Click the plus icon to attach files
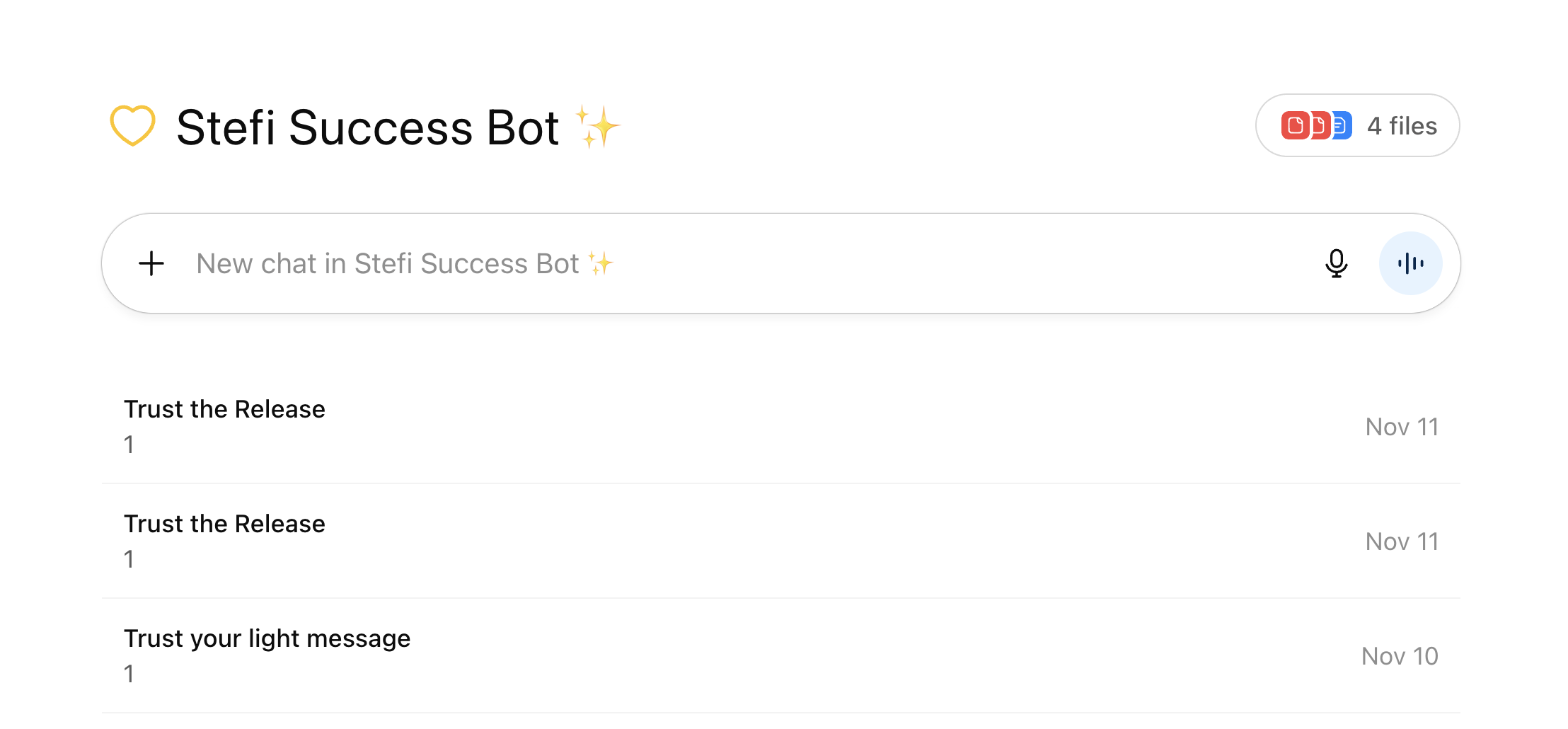 pos(151,263)
